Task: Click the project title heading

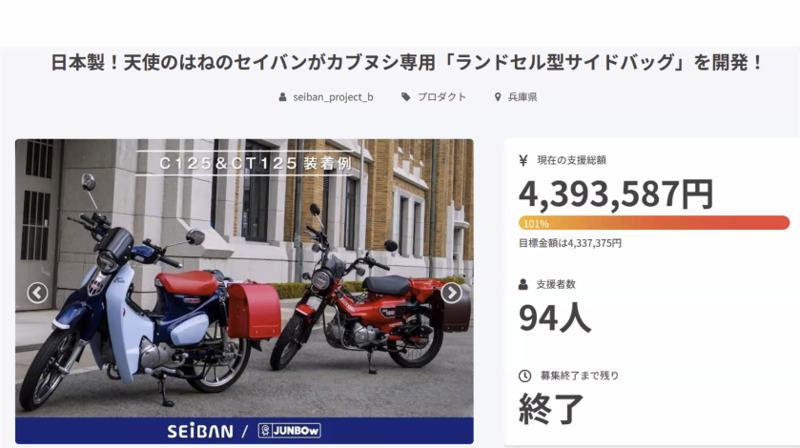Action: 407,63
